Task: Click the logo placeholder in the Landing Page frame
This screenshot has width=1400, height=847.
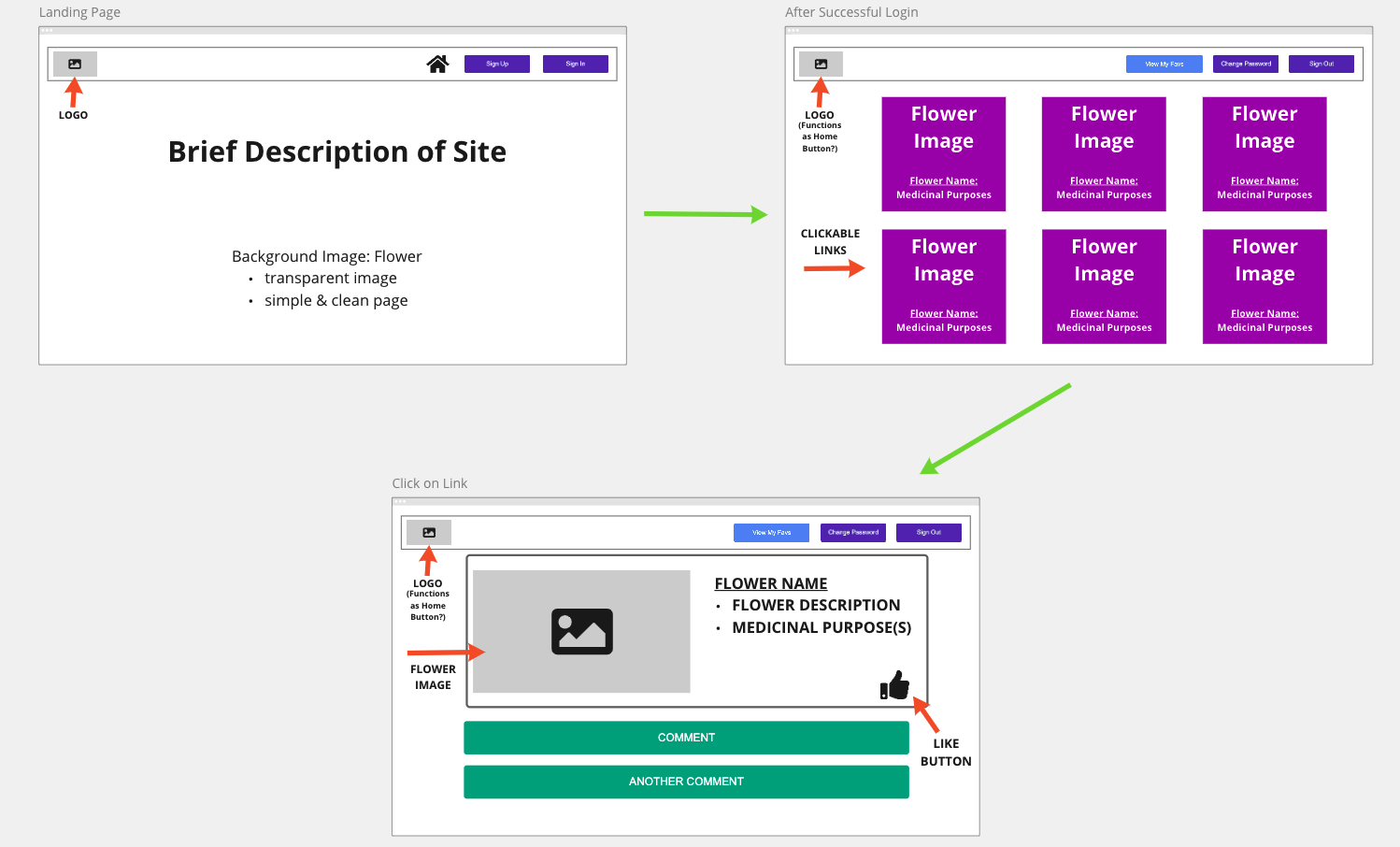Action: tap(75, 64)
